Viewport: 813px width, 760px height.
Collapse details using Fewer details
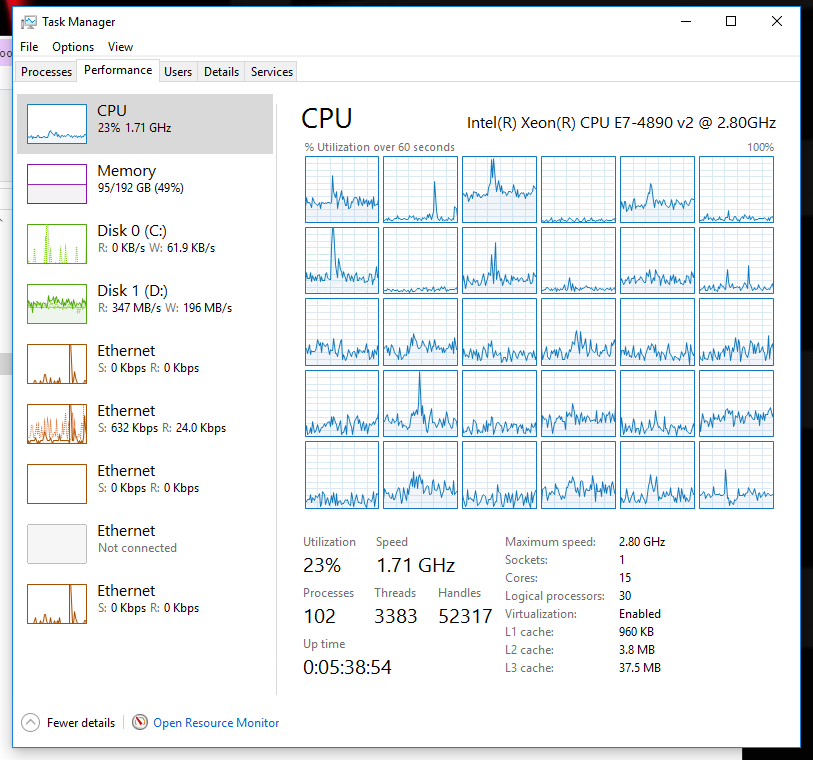67,722
